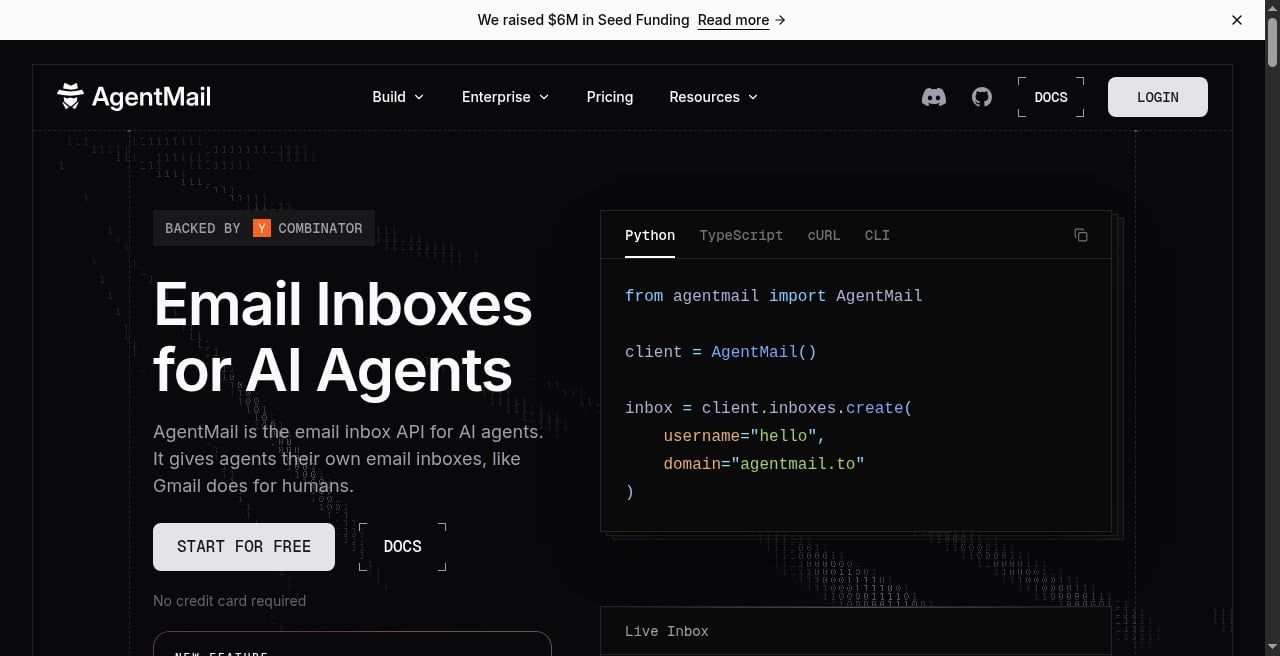Click the client = AgentMail() code line
1280x656 pixels.
(721, 352)
